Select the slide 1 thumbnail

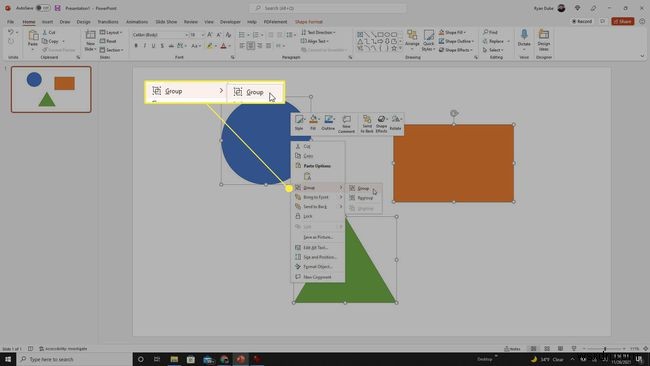[x=51, y=90]
